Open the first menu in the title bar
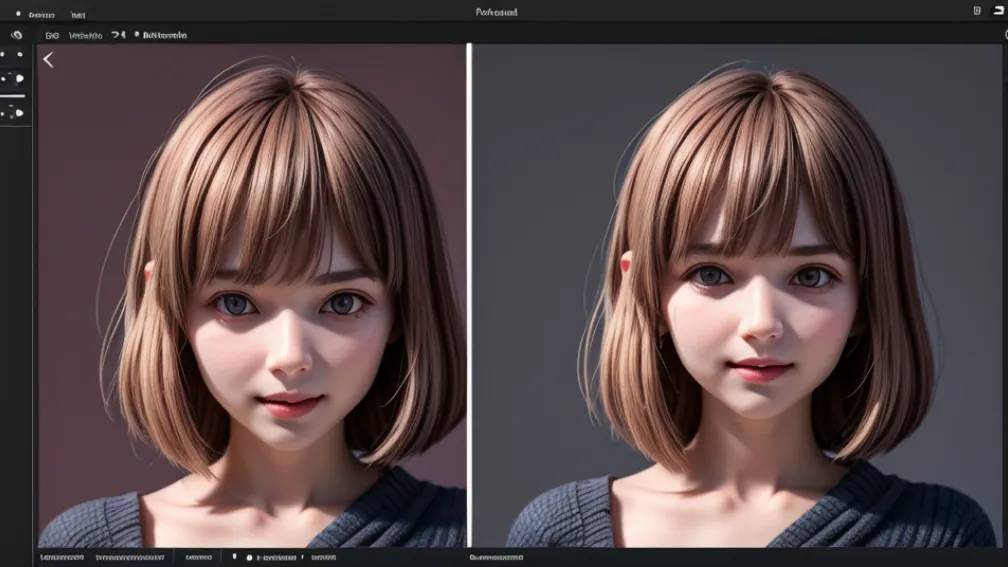The width and height of the screenshot is (1008, 567). [x=42, y=14]
